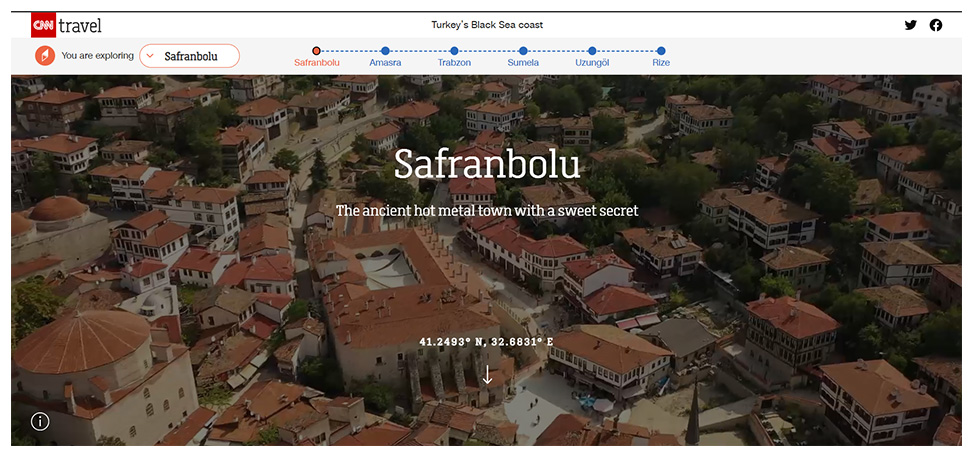Share the page on Facebook
The height and width of the screenshot is (455, 970).
(x=936, y=25)
